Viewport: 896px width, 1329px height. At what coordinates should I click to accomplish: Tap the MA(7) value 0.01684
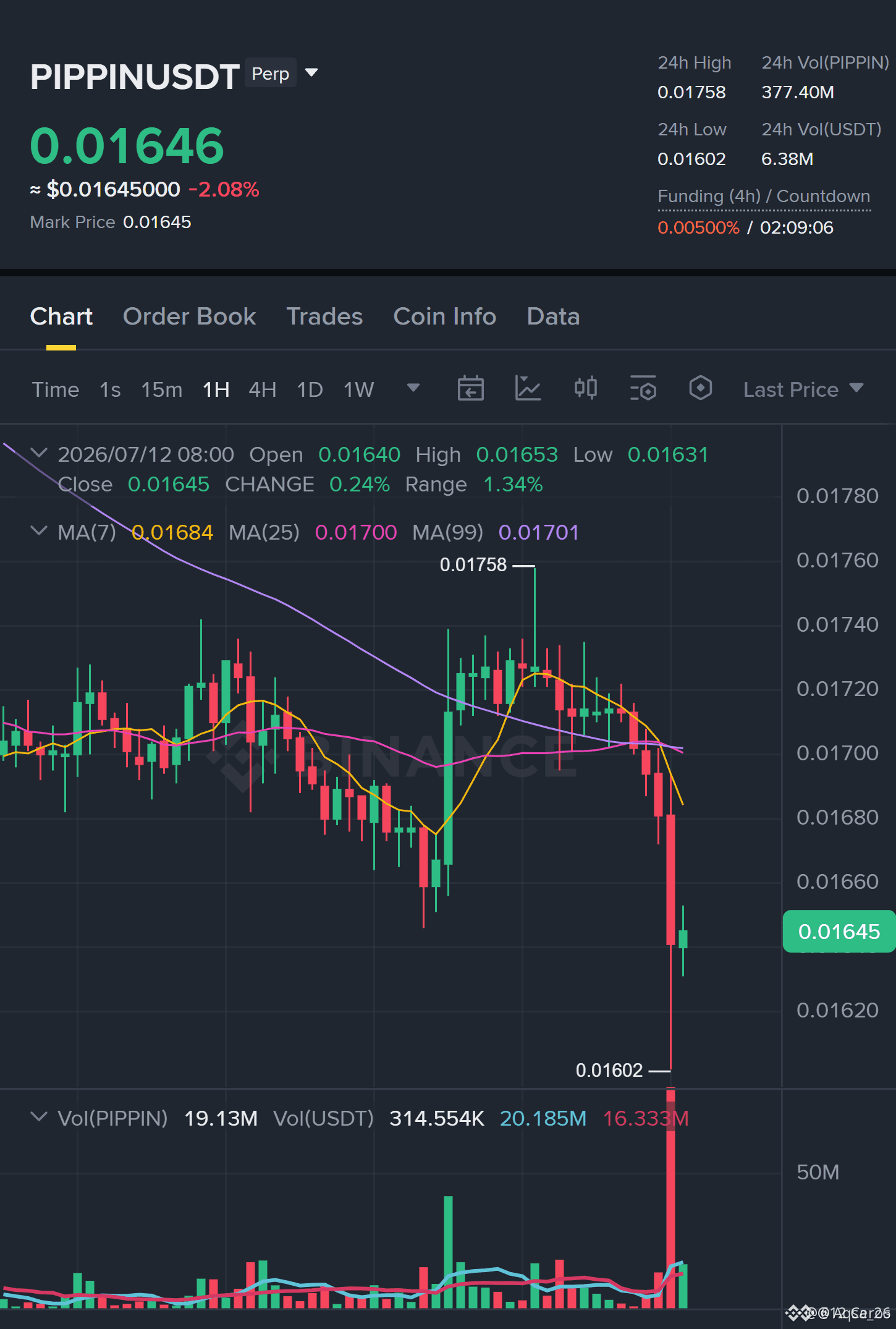click(x=172, y=532)
